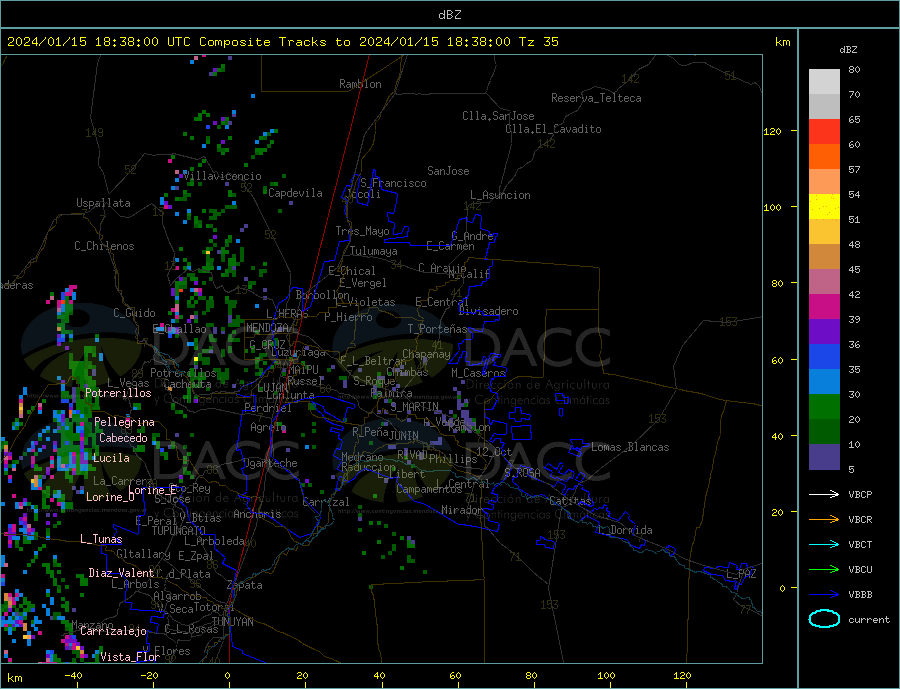Click the green VBCU arrow in legend
This screenshot has width=900, height=689.
(824, 569)
